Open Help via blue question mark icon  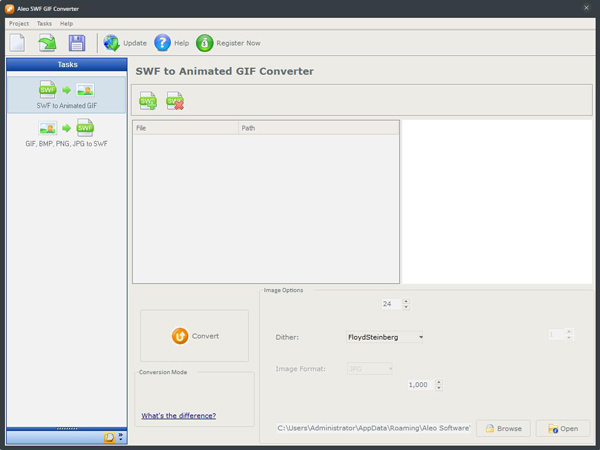coord(162,42)
